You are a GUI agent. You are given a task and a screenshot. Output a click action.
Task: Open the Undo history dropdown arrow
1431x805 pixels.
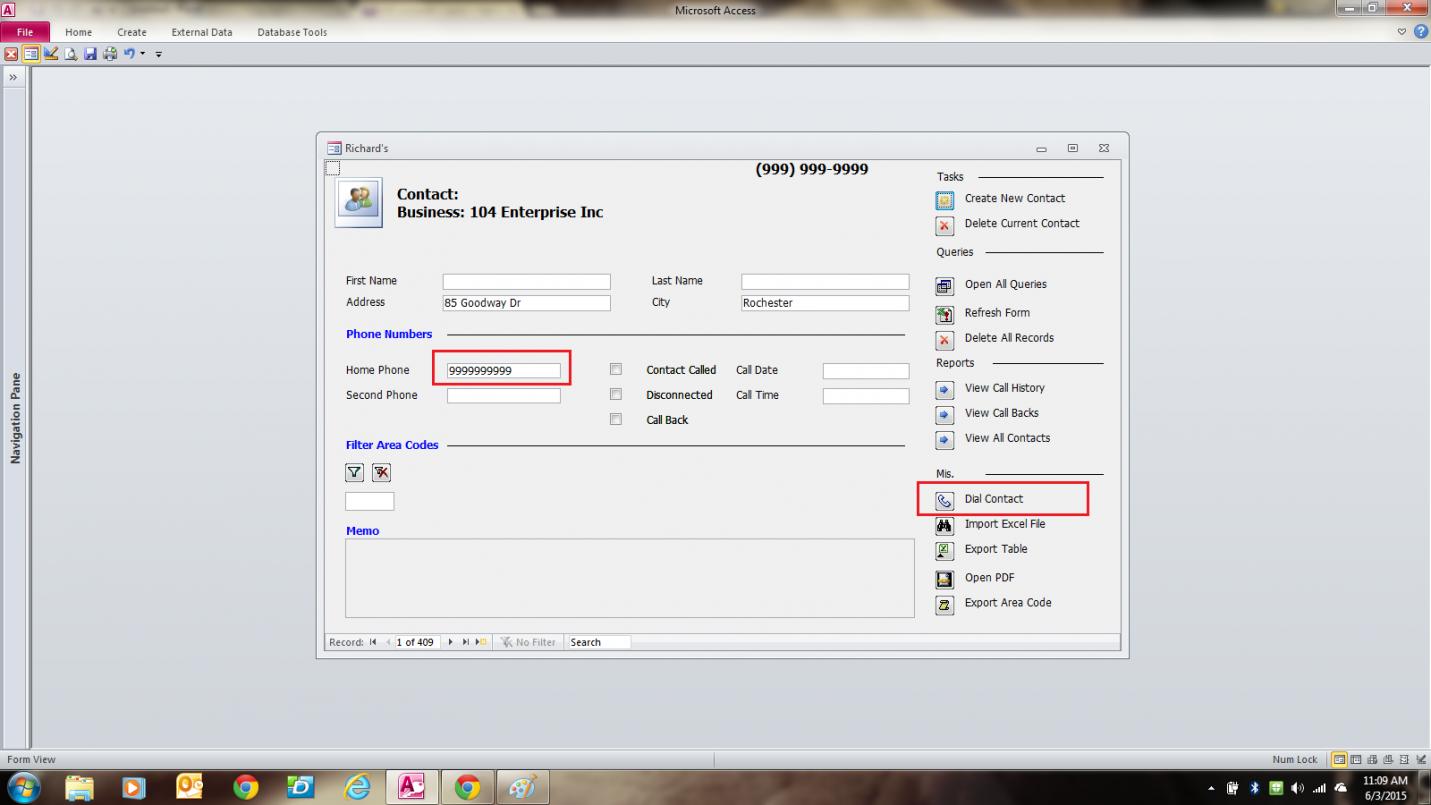coord(143,53)
